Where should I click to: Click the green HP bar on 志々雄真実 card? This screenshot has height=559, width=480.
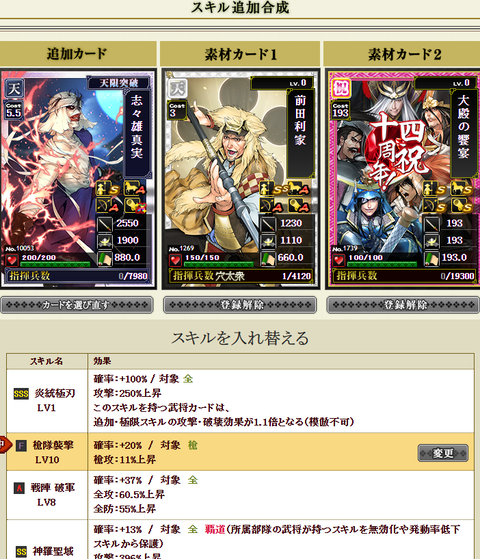[x=55, y=264]
